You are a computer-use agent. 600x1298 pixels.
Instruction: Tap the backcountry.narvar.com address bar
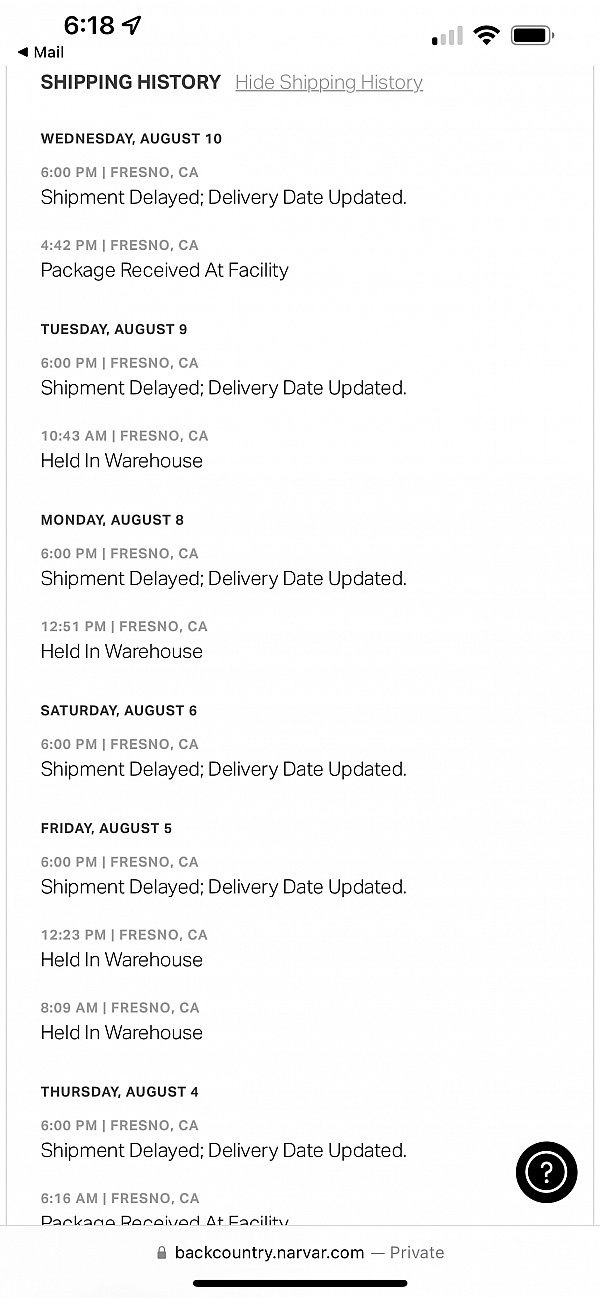coord(270,1253)
